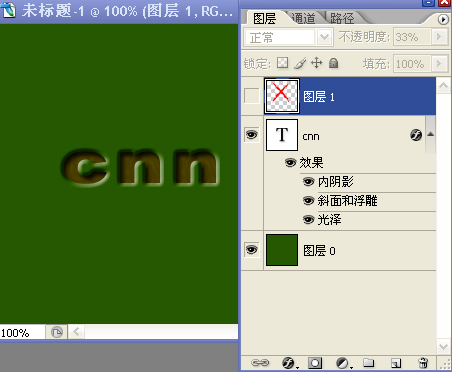
Task: Open the add layer style menu
Action: (289, 363)
